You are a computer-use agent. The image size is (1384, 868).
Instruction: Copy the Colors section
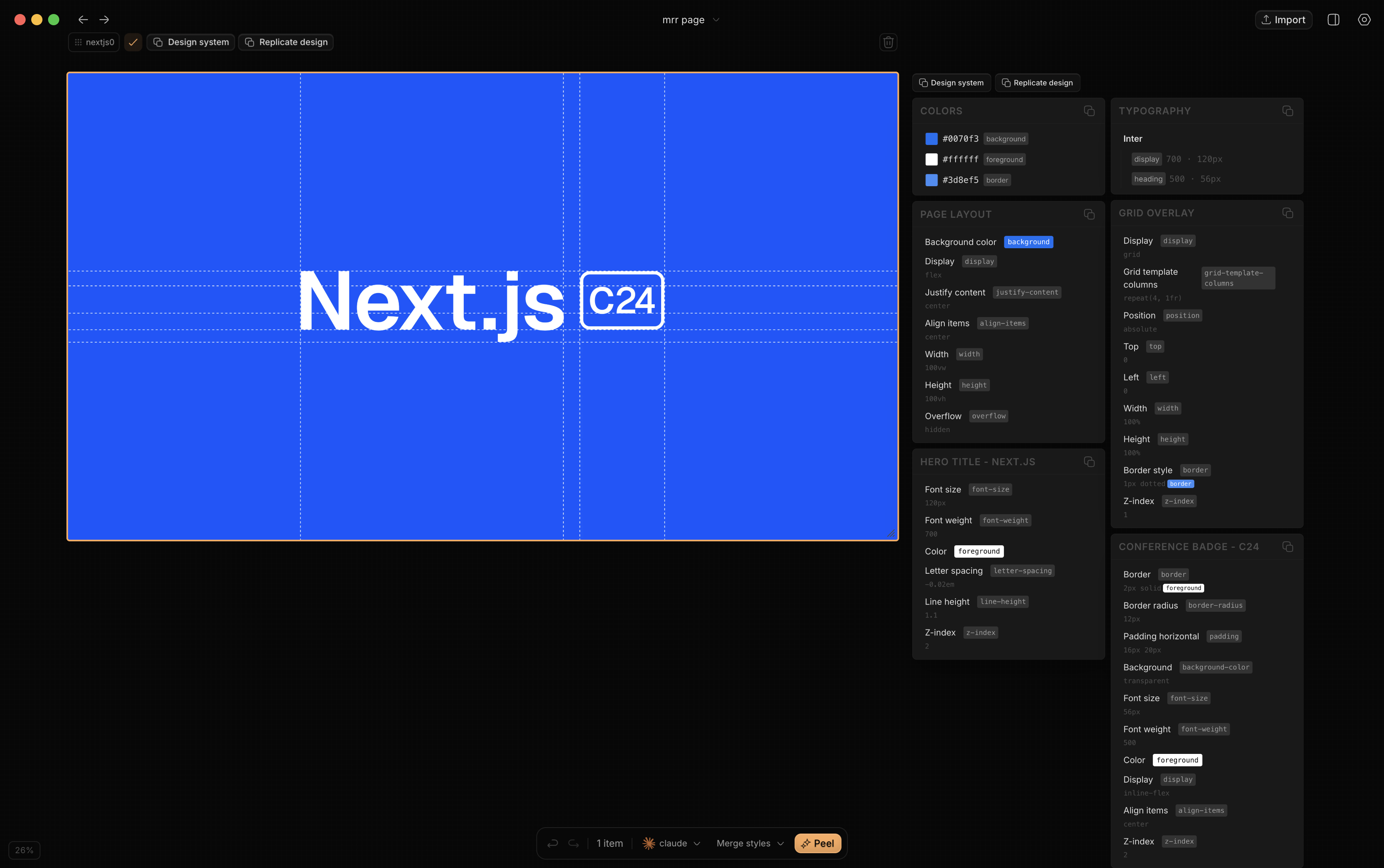tap(1089, 111)
